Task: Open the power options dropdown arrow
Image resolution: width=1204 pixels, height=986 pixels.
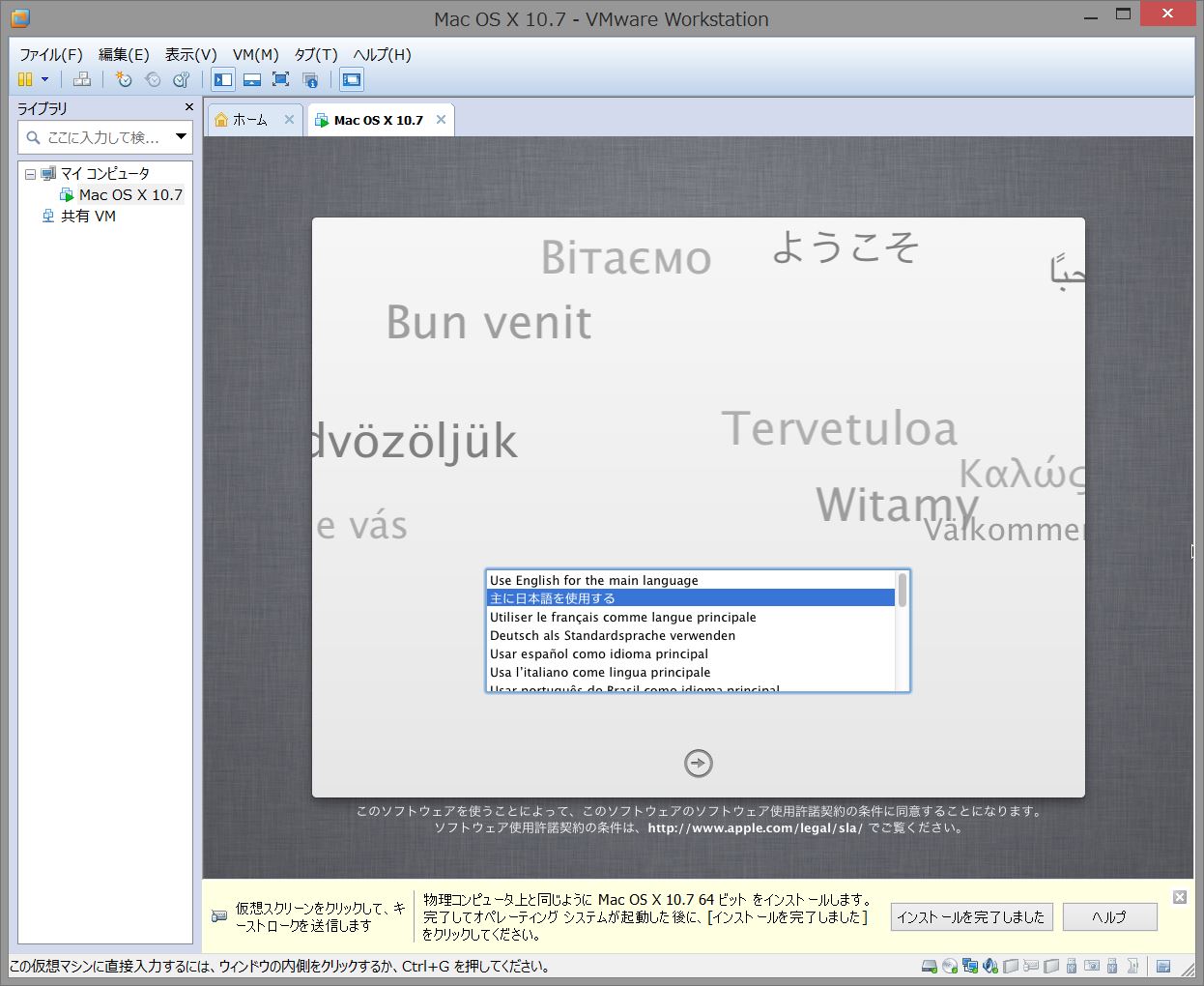Action: coord(44,80)
